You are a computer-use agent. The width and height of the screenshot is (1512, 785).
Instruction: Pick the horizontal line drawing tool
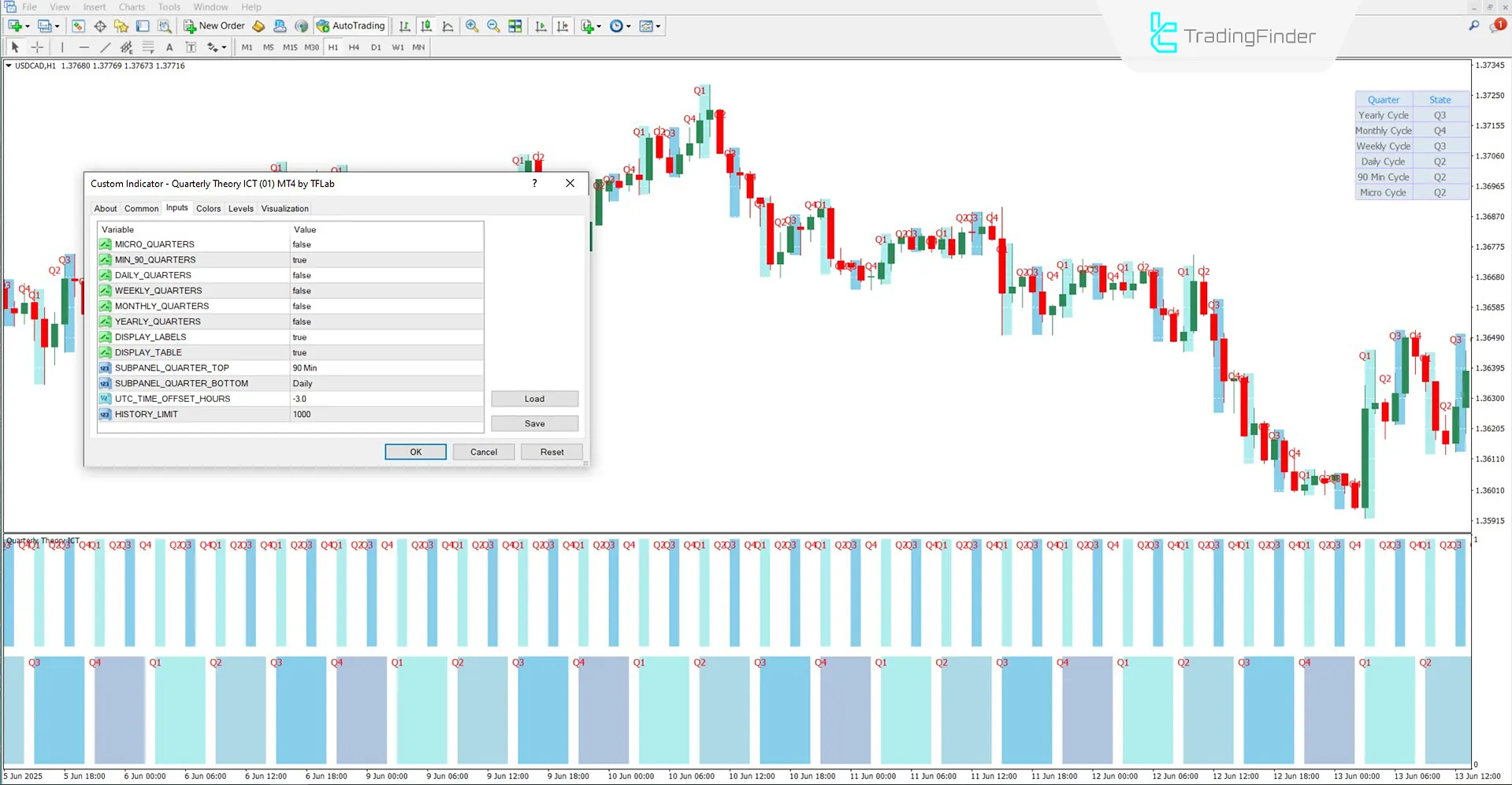pos(84,47)
